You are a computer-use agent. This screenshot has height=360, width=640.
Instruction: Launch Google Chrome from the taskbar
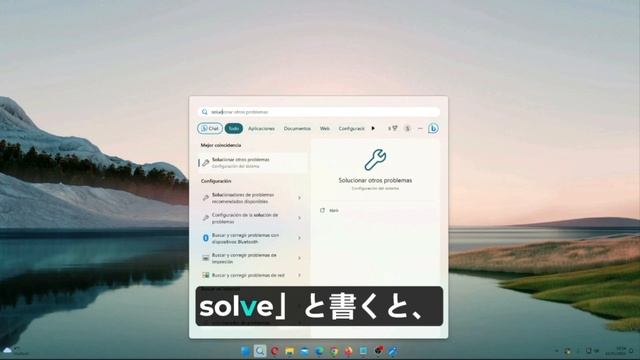(x=334, y=351)
